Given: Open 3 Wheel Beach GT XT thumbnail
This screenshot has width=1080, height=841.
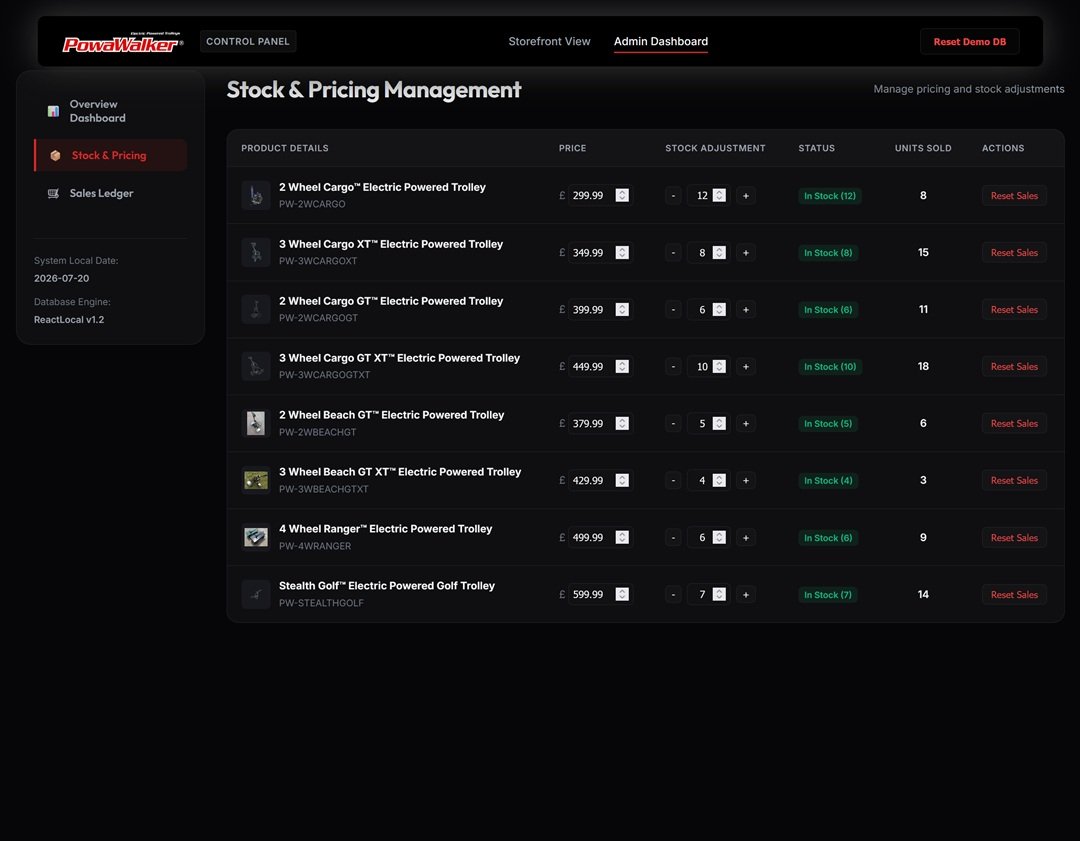Looking at the screenshot, I should pyautogui.click(x=256, y=481).
